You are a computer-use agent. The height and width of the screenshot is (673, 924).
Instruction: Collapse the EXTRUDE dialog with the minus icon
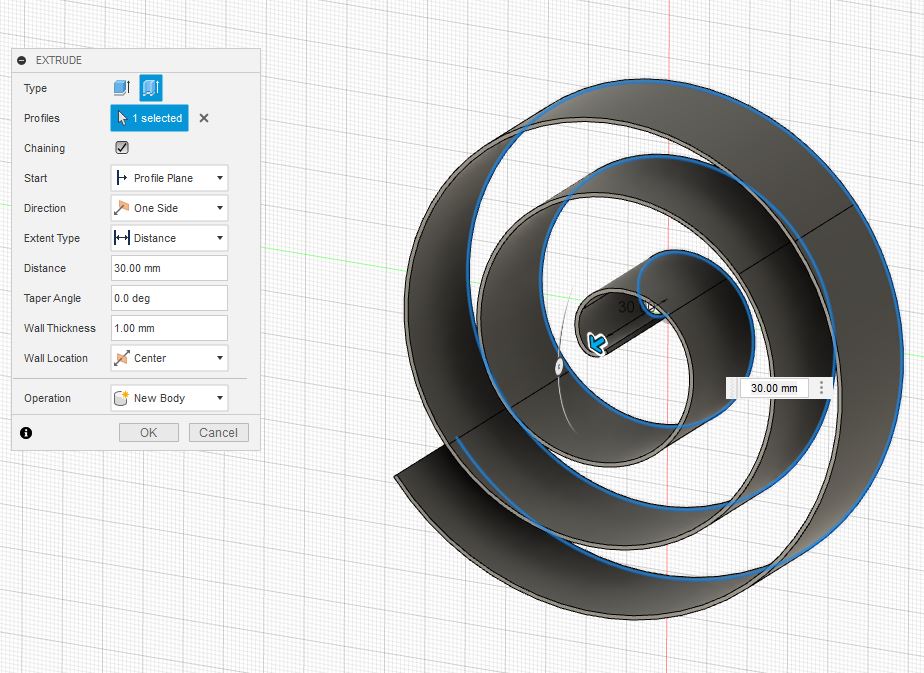click(x=22, y=60)
